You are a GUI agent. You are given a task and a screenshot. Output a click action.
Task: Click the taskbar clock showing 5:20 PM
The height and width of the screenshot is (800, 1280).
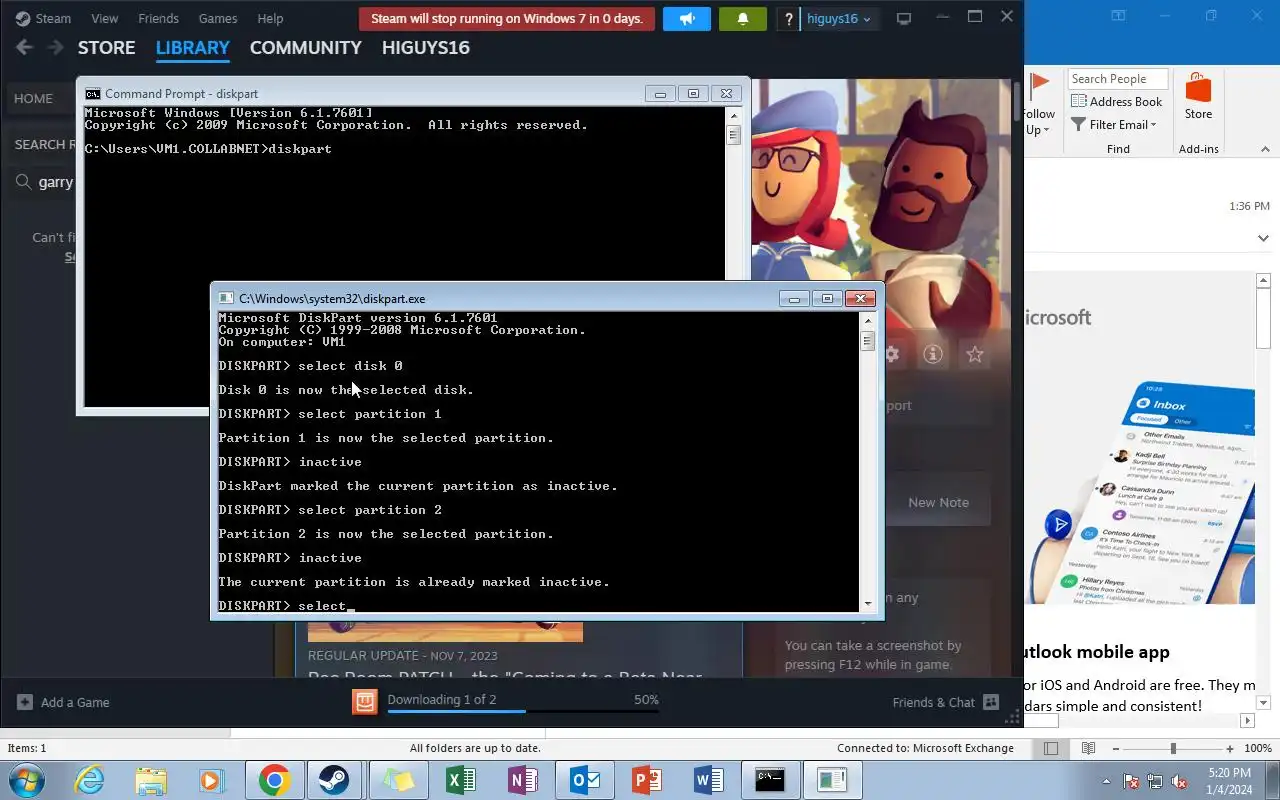(1229, 781)
